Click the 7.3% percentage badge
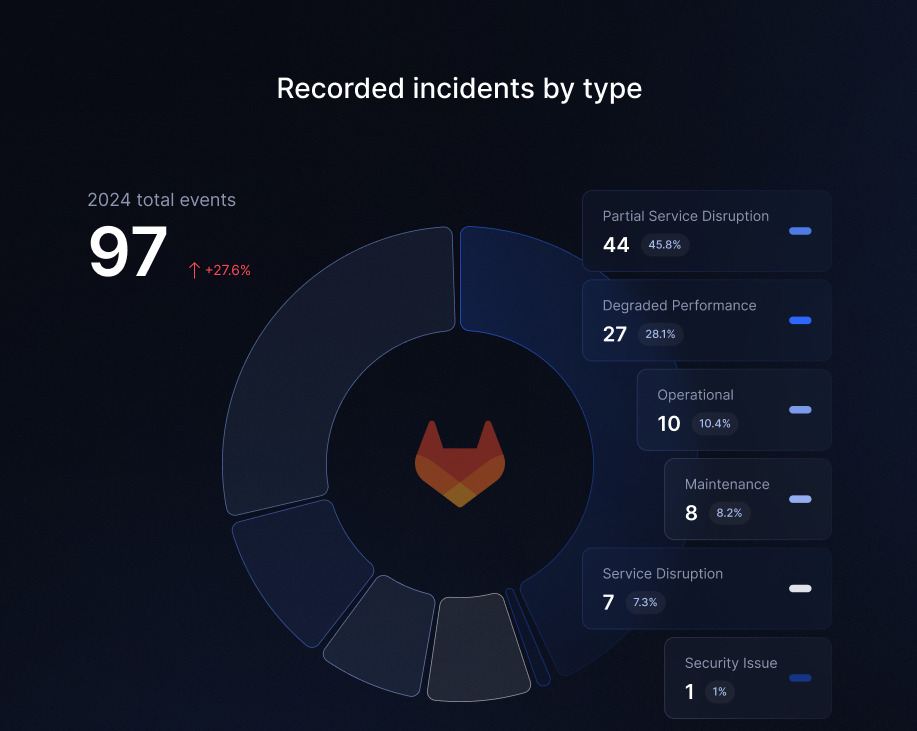The height and width of the screenshot is (731, 917). coord(645,602)
